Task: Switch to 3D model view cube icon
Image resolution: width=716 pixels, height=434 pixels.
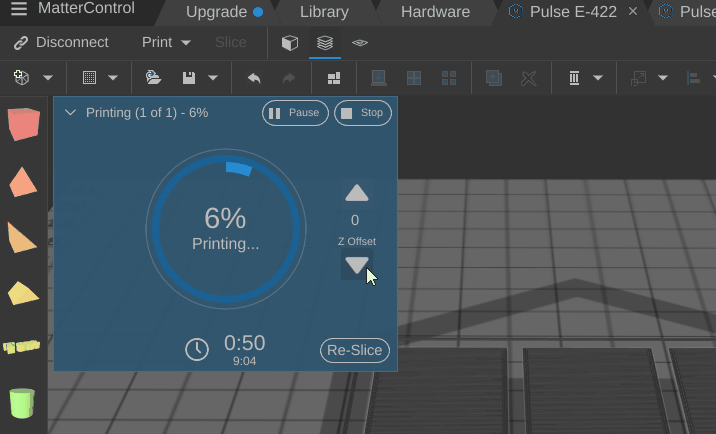Action: (290, 43)
